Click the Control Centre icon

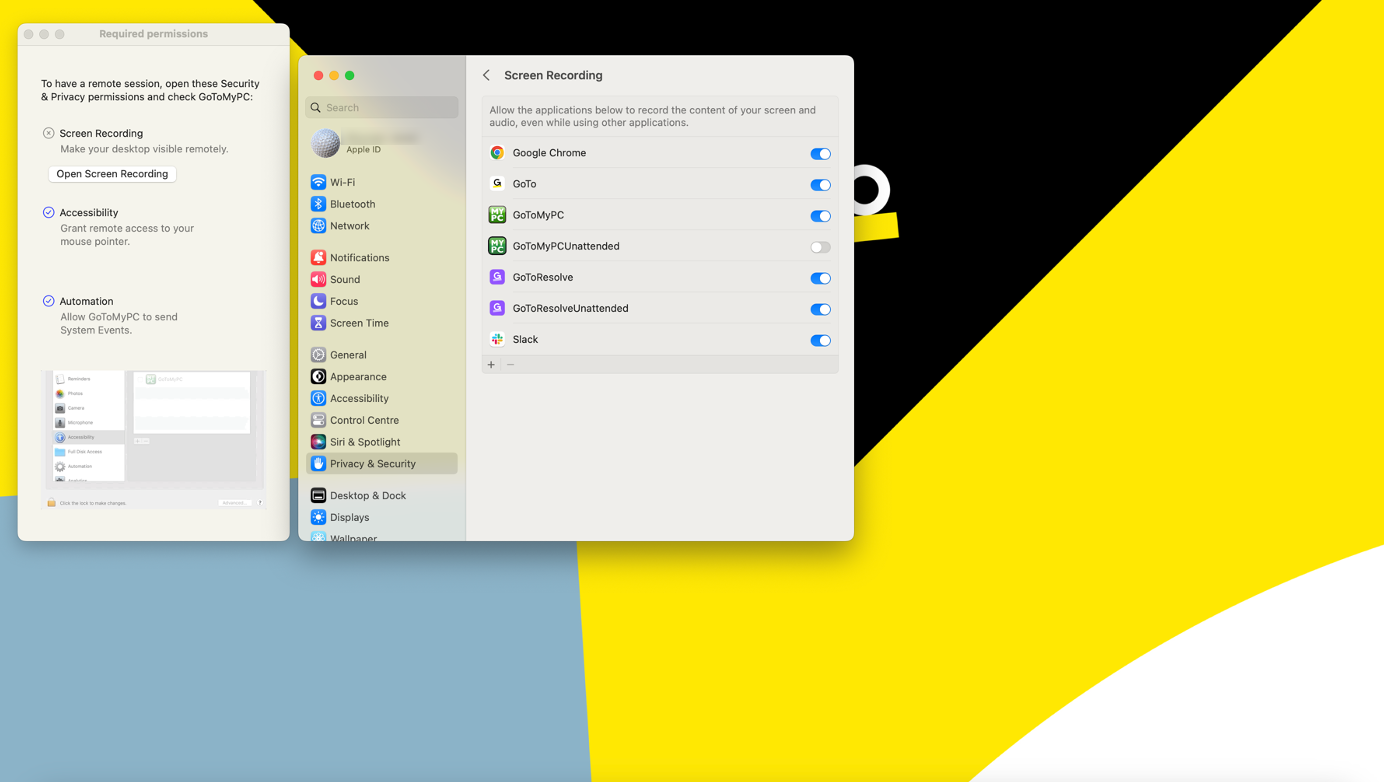pyautogui.click(x=319, y=420)
